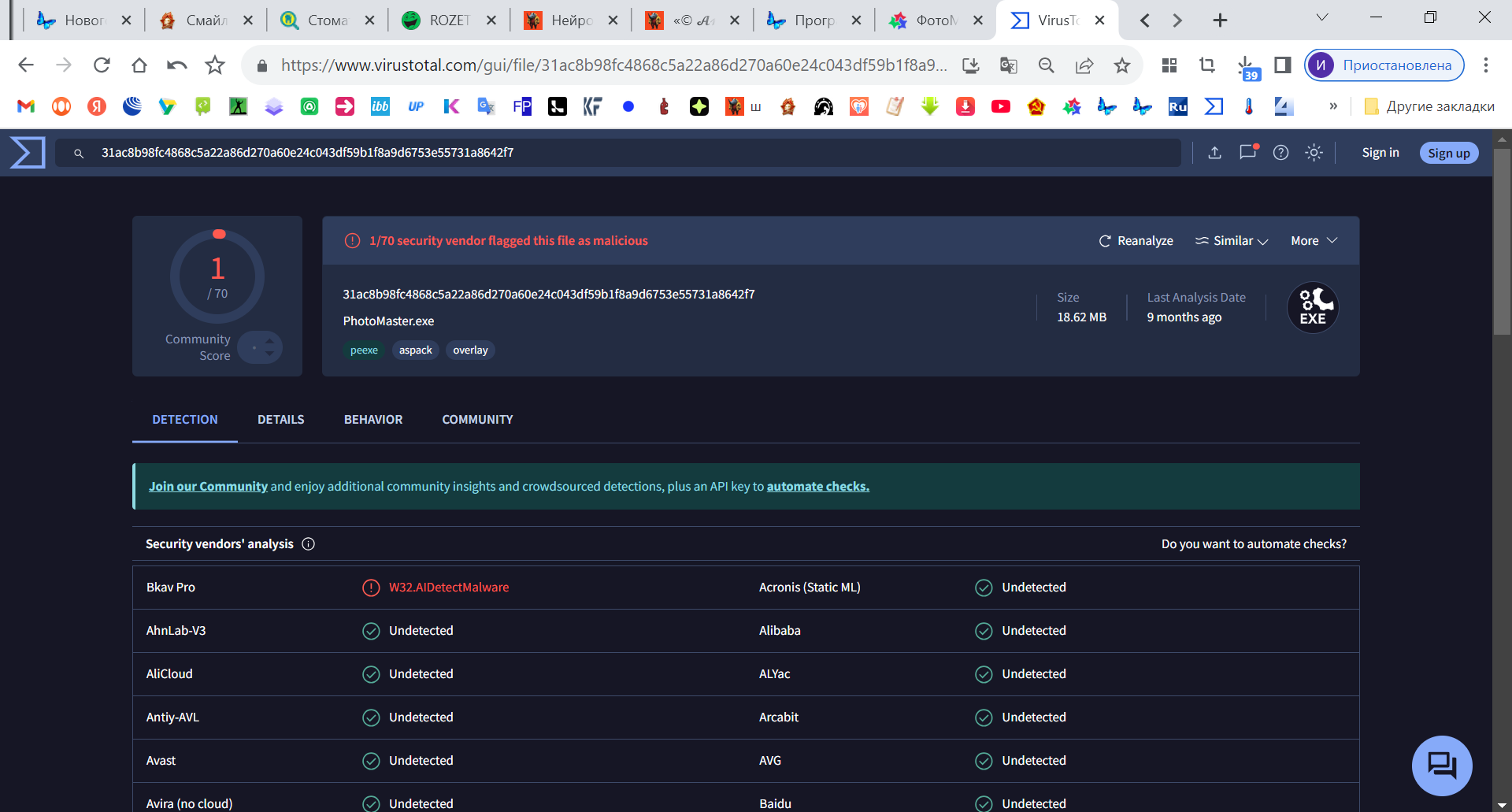Click the Приостановлена profile button
This screenshot has height=812, width=1512.
click(x=1384, y=65)
